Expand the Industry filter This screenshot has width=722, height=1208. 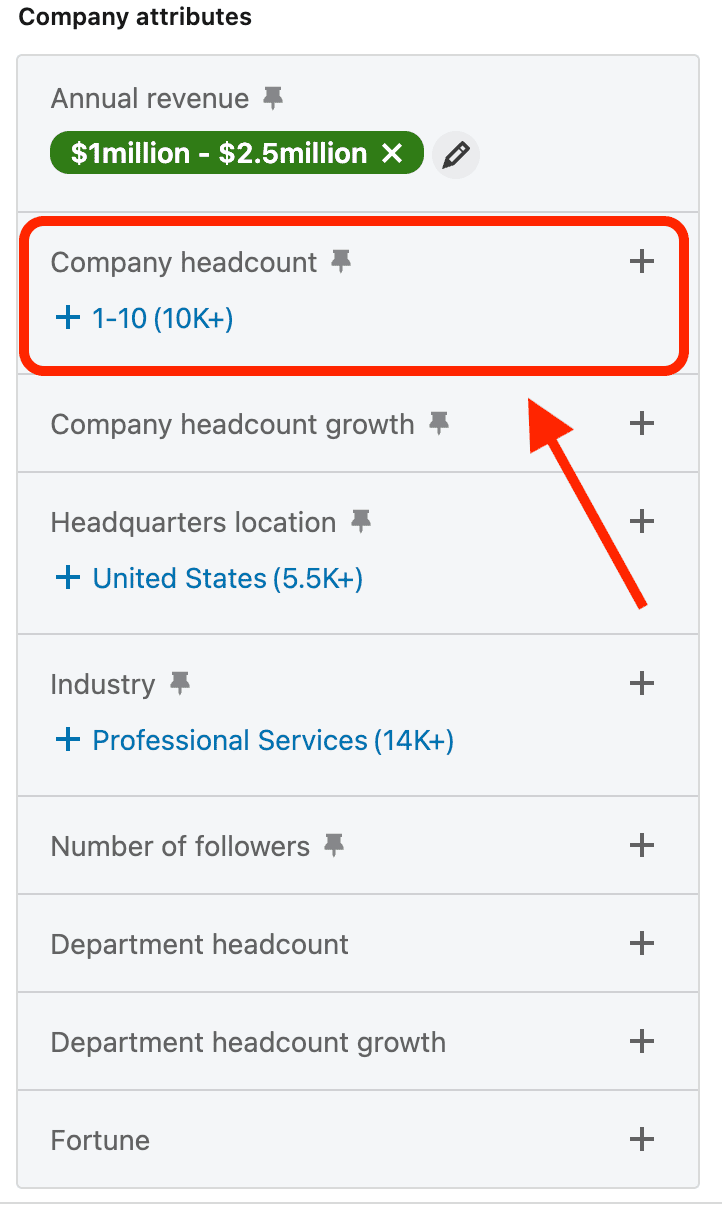tap(641, 684)
